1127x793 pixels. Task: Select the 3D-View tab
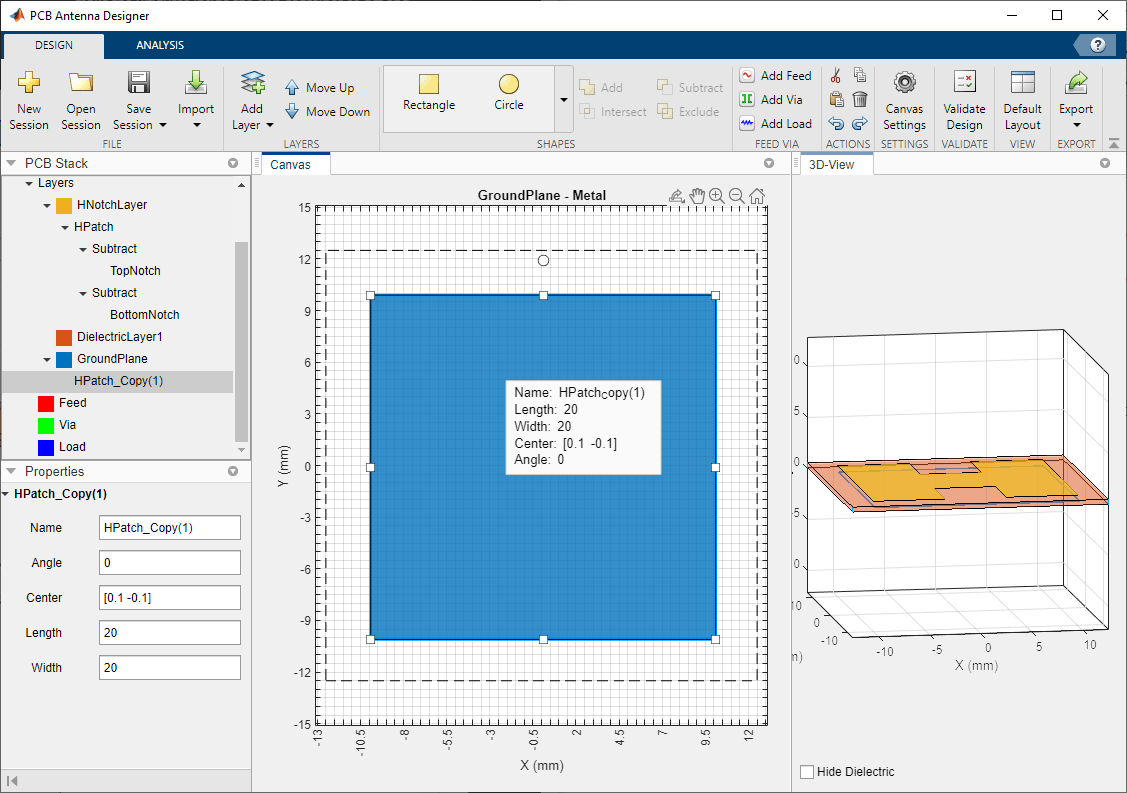point(832,164)
